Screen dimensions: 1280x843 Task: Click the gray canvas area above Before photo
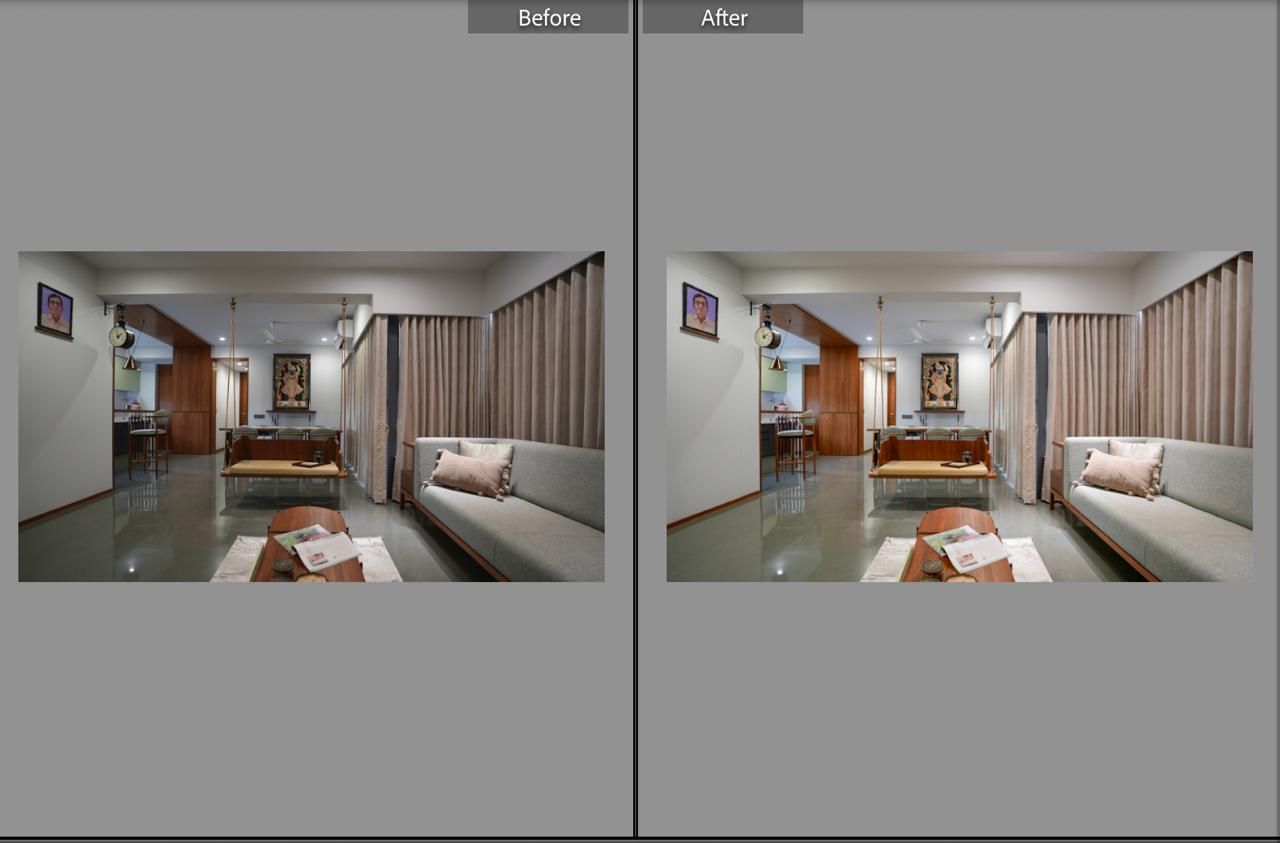311,142
